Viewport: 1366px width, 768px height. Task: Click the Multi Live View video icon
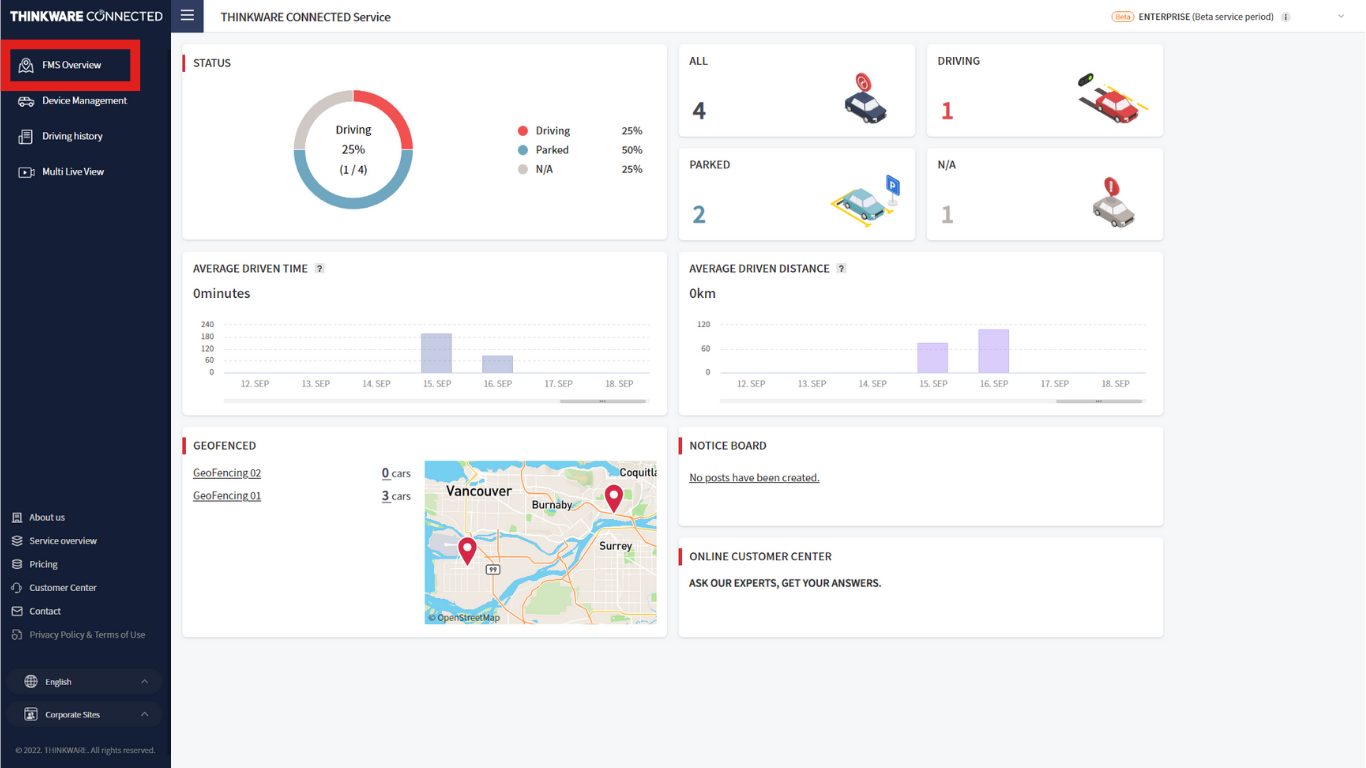[26, 172]
